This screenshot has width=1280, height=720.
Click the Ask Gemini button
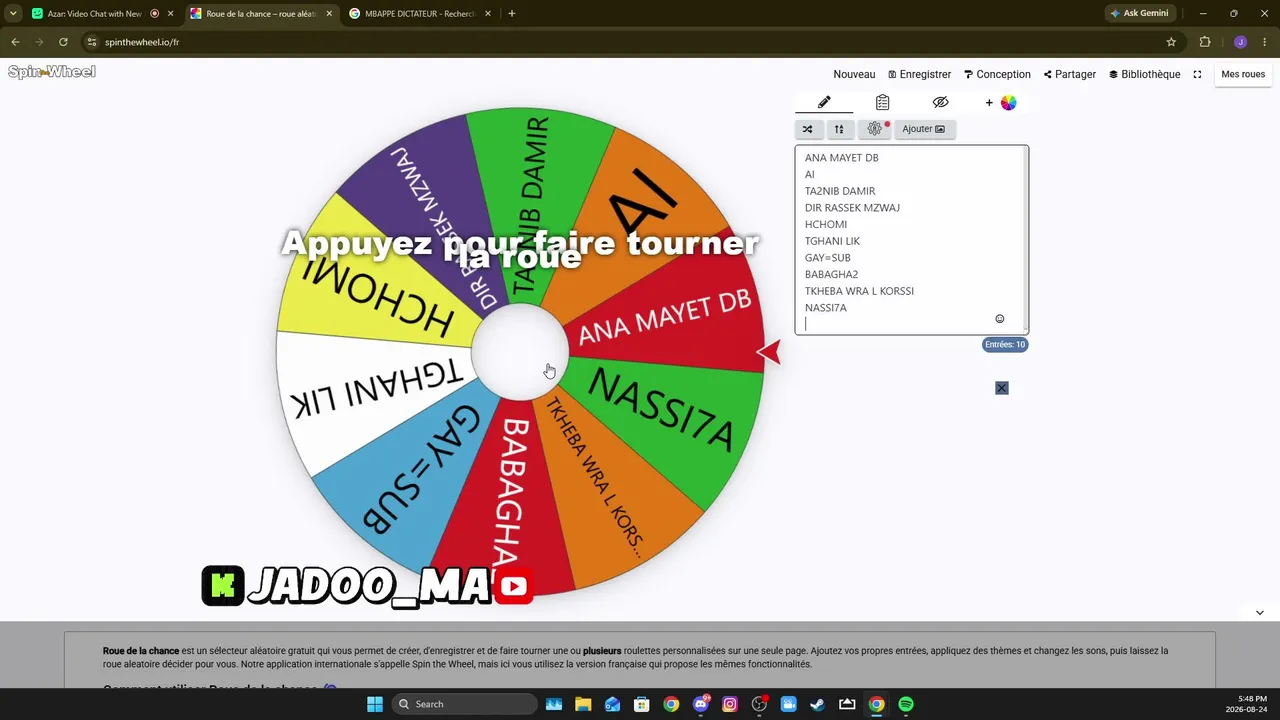1139,13
